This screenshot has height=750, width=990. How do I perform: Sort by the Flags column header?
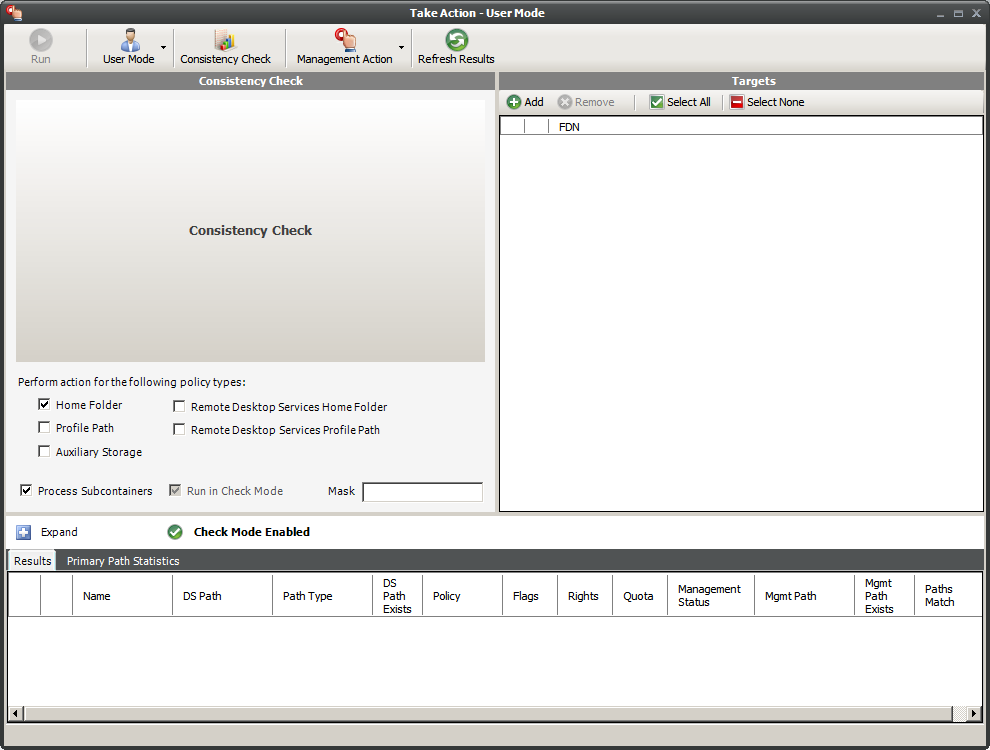coord(530,596)
